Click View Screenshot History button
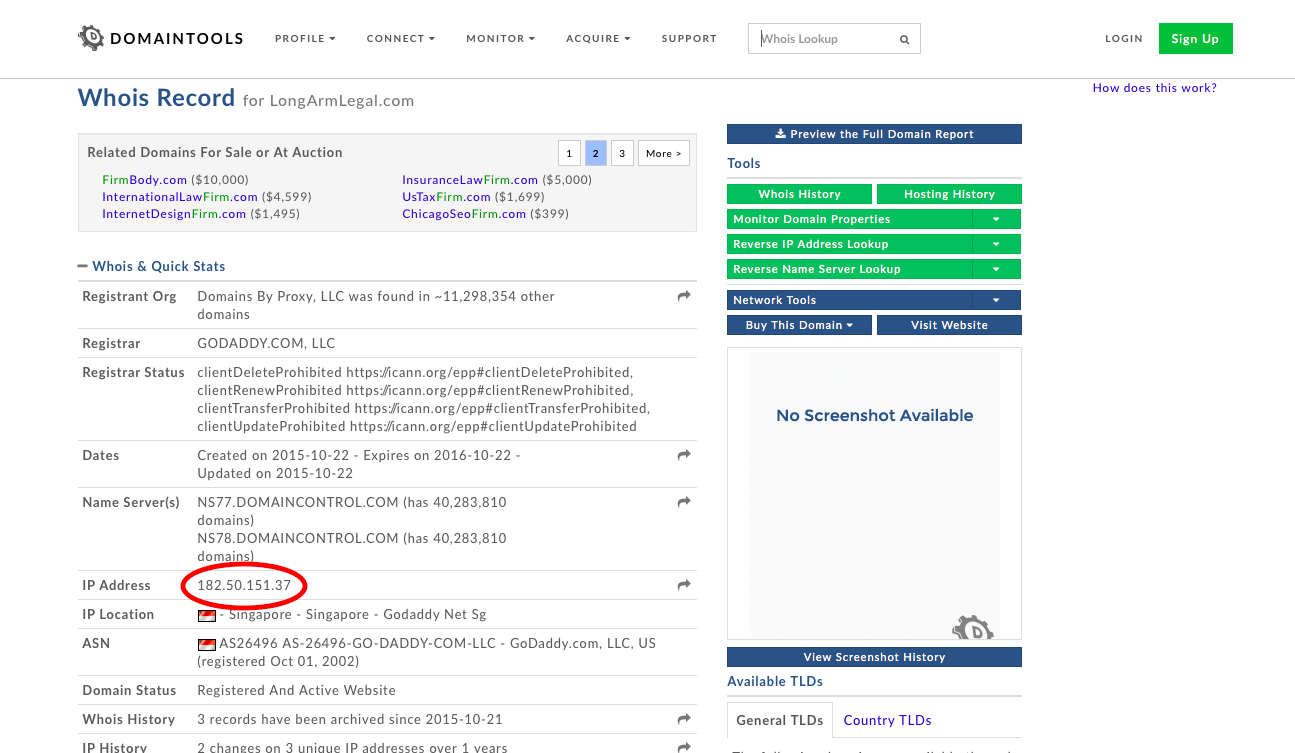 click(x=874, y=657)
